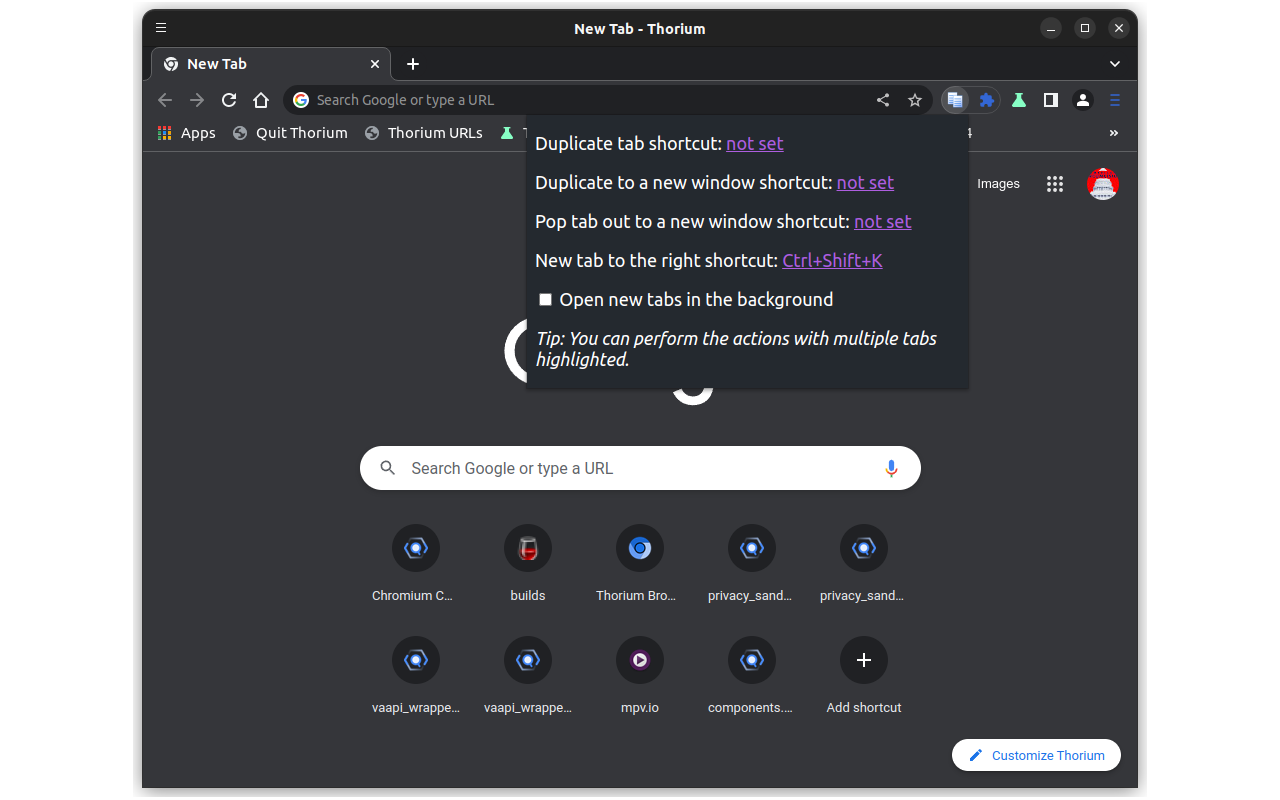
Task: Open the Extensions puzzle-piece menu
Action: click(x=987, y=100)
